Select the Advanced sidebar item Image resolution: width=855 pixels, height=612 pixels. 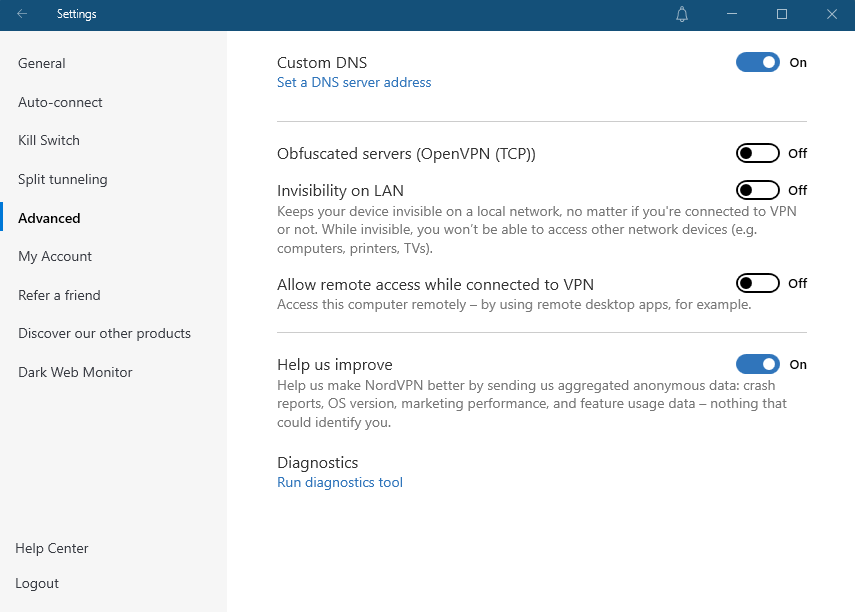[49, 218]
